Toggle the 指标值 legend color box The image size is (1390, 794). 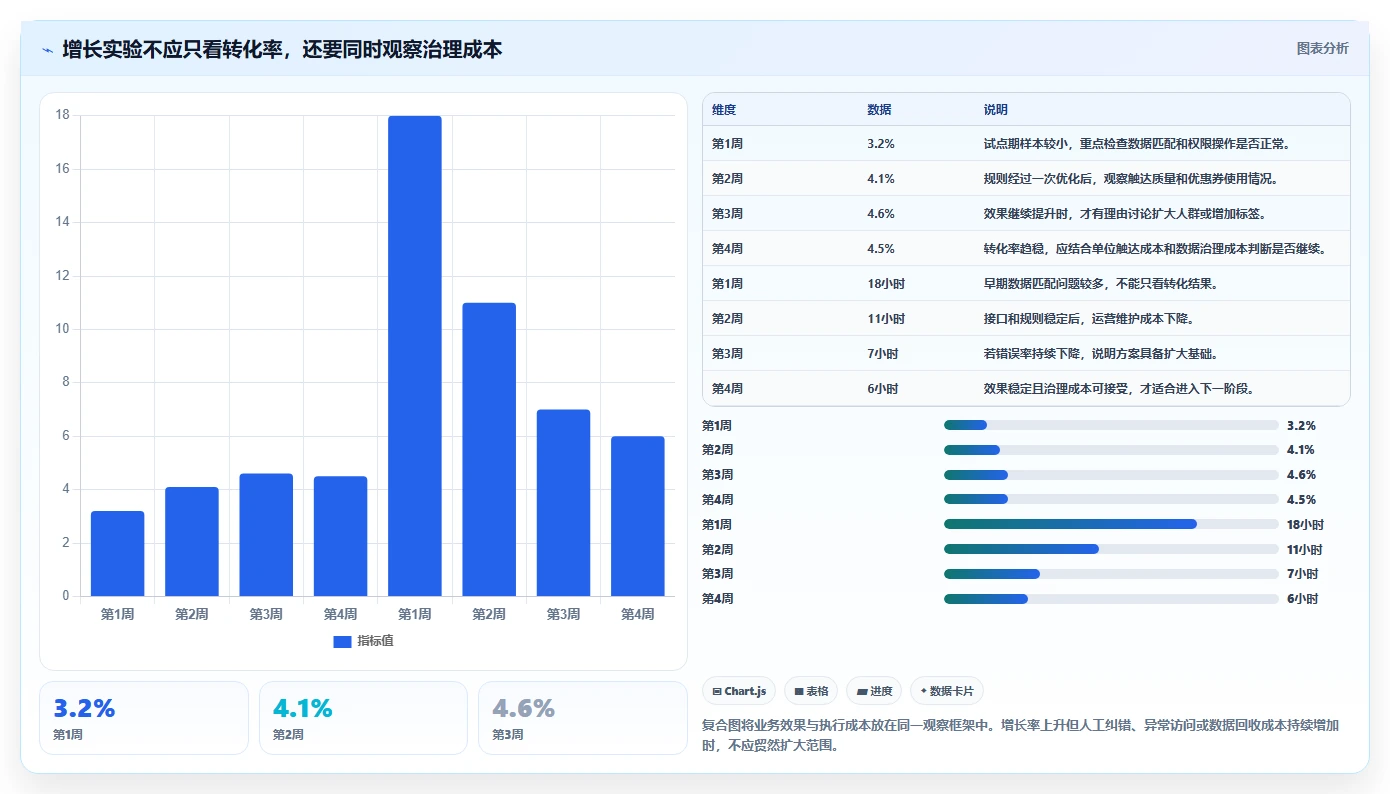[x=342, y=641]
